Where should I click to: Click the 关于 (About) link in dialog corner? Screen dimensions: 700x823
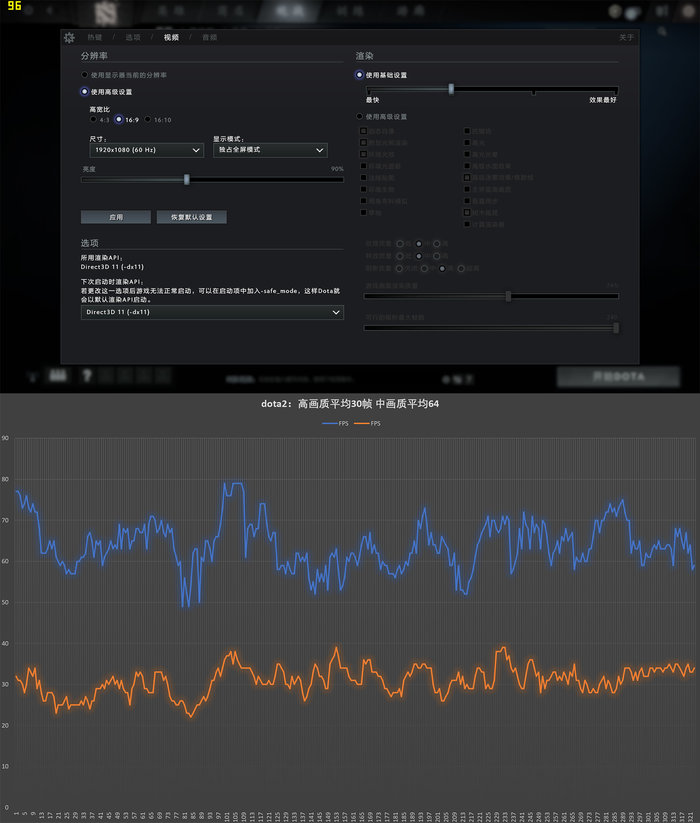(x=626, y=37)
